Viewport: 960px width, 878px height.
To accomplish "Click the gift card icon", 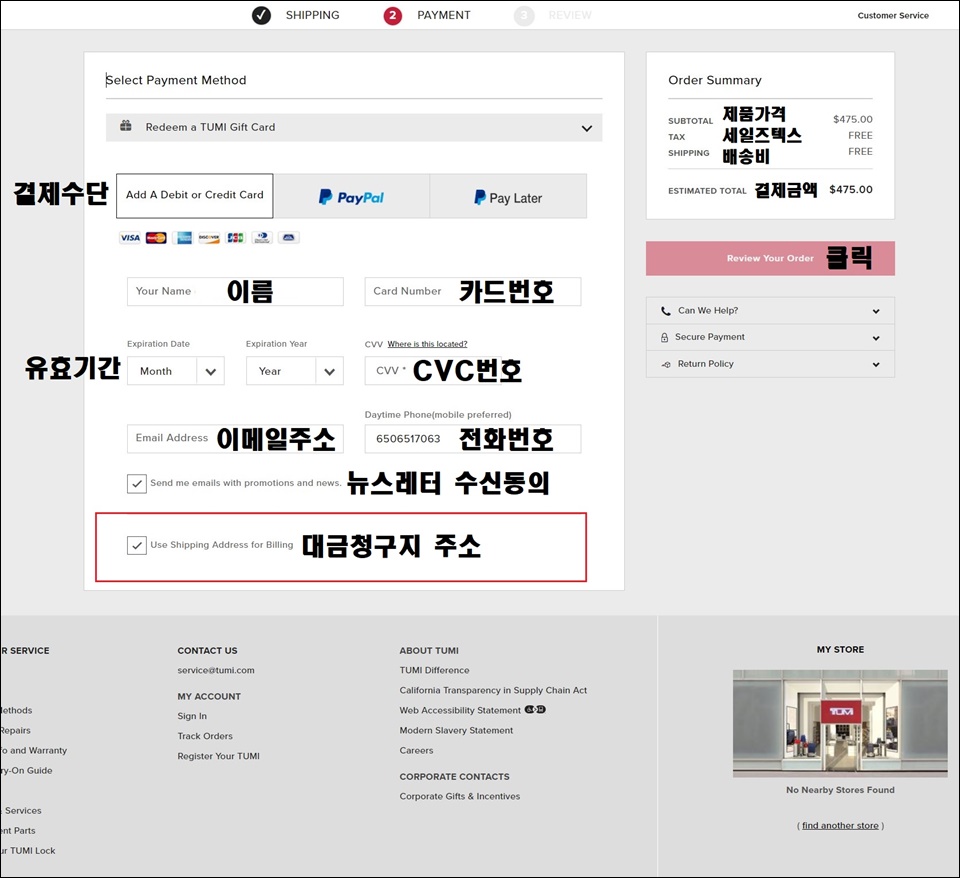I will pyautogui.click(x=126, y=126).
